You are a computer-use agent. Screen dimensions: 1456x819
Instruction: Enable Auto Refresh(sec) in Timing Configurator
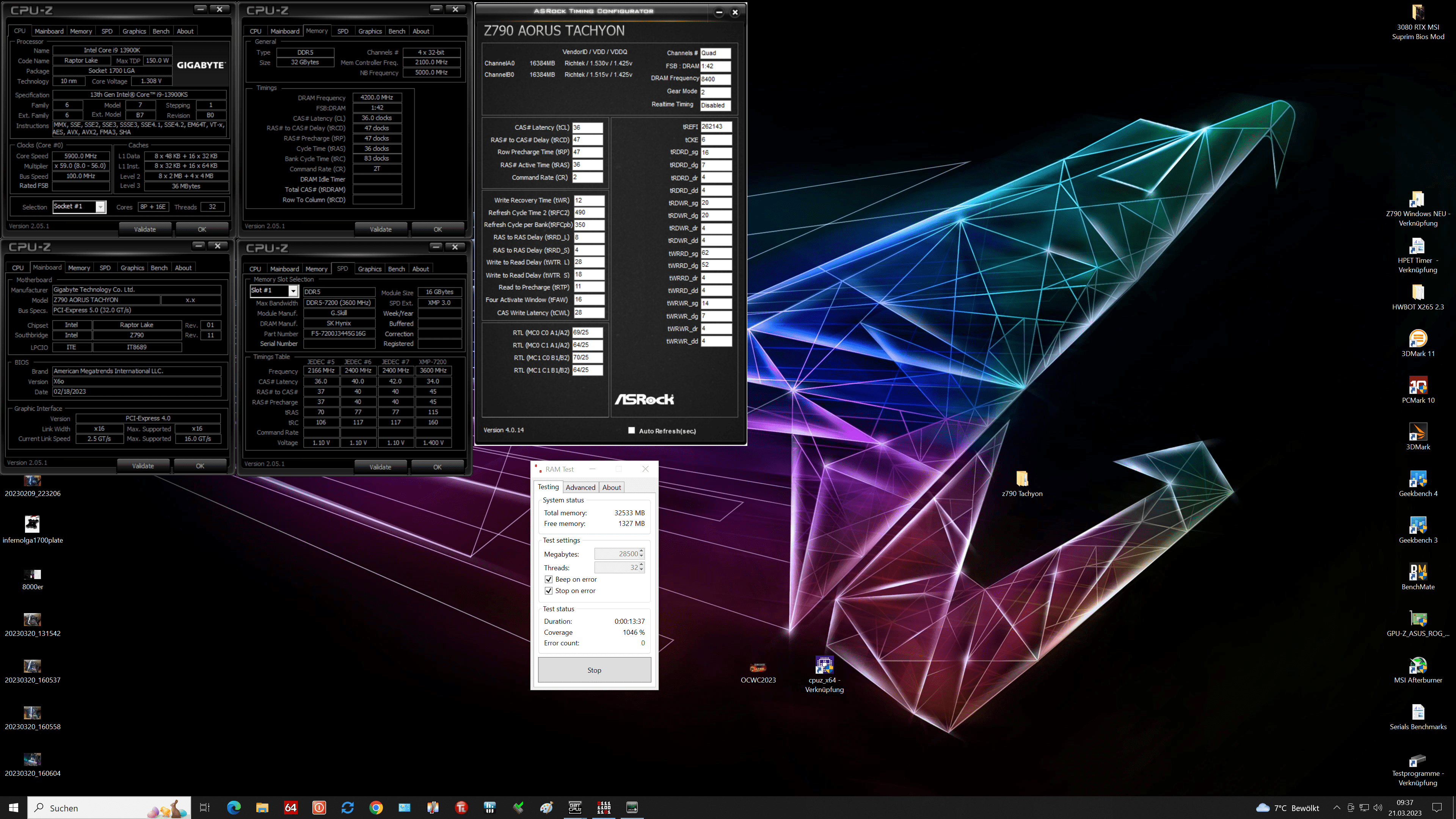coord(631,430)
